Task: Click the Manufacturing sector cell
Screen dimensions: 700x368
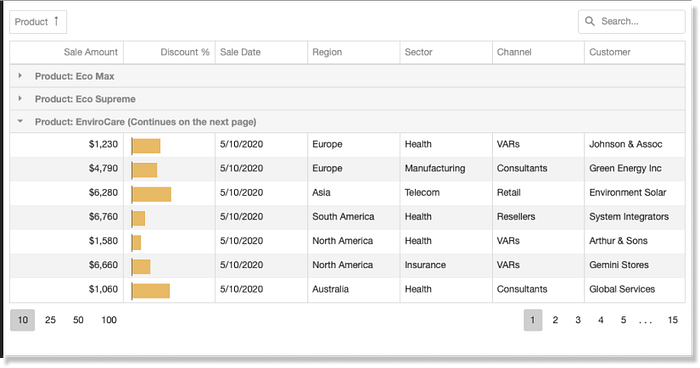Action: 446,168
